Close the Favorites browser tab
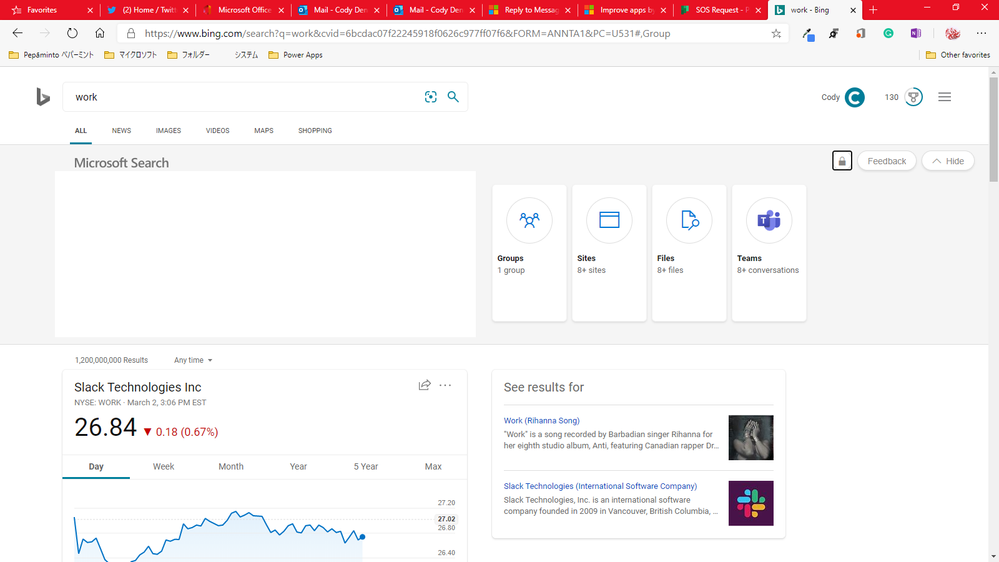The image size is (999, 562). (90, 10)
